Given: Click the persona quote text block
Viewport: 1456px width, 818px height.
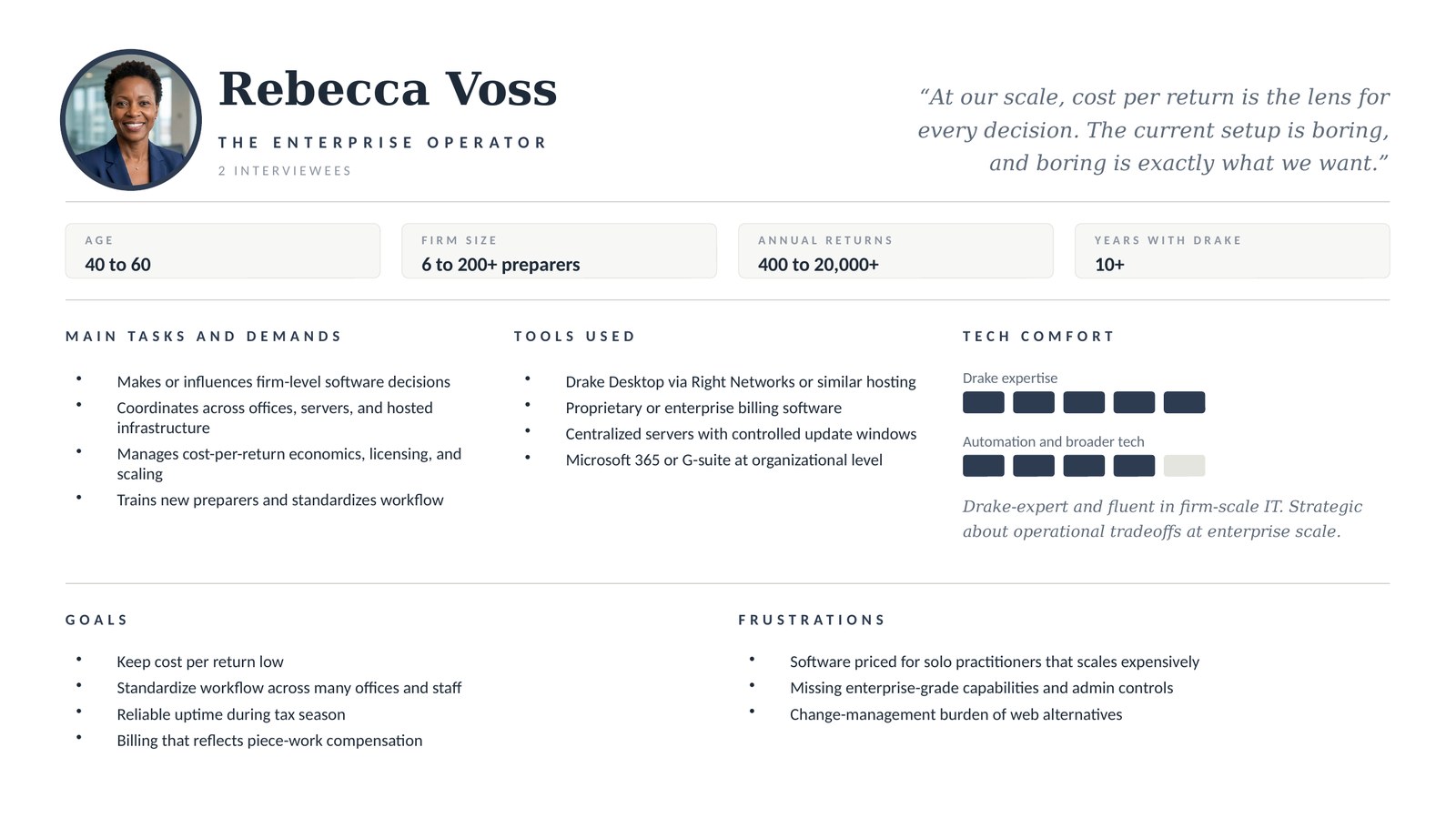Looking at the screenshot, I should [1153, 130].
